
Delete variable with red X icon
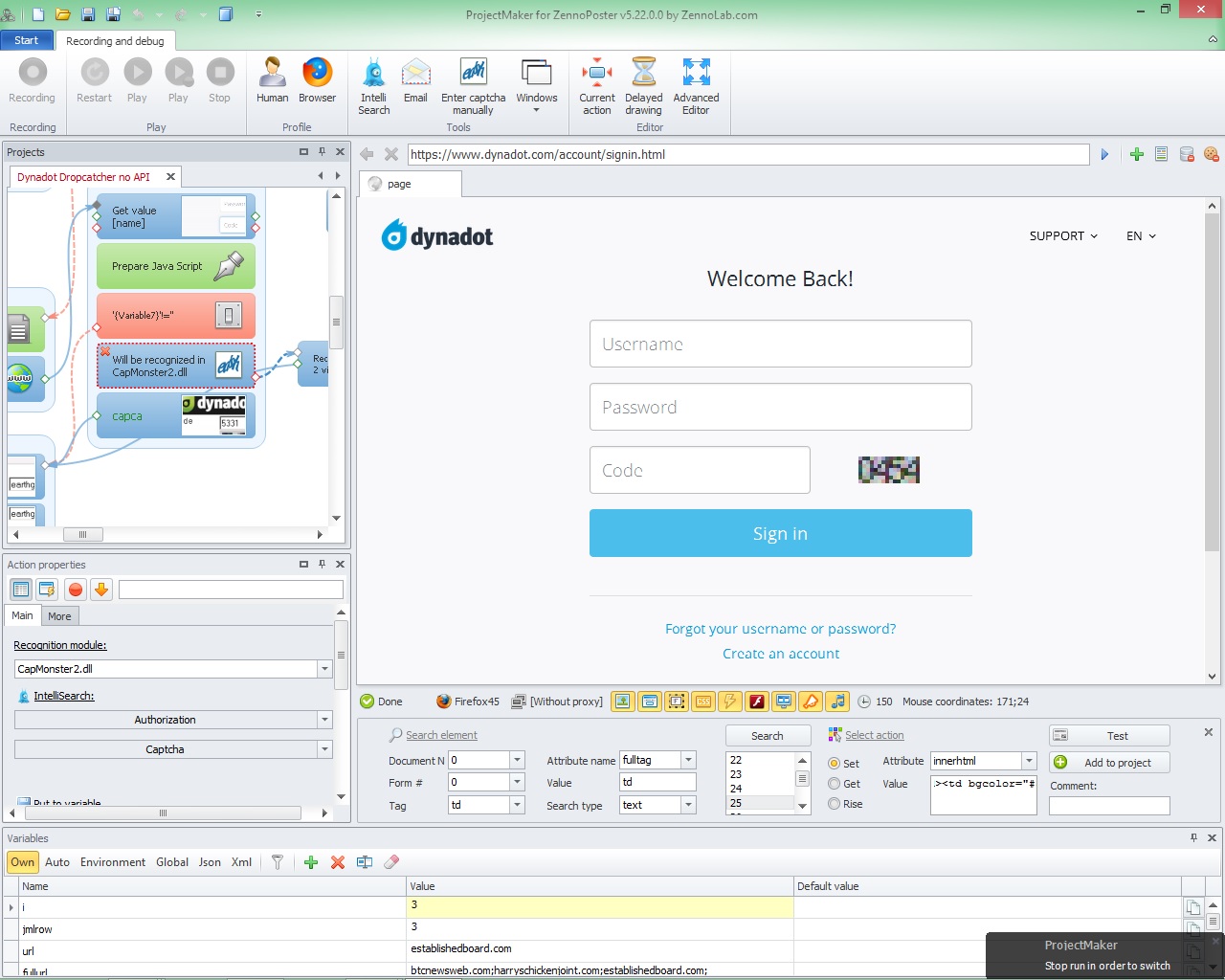click(338, 862)
